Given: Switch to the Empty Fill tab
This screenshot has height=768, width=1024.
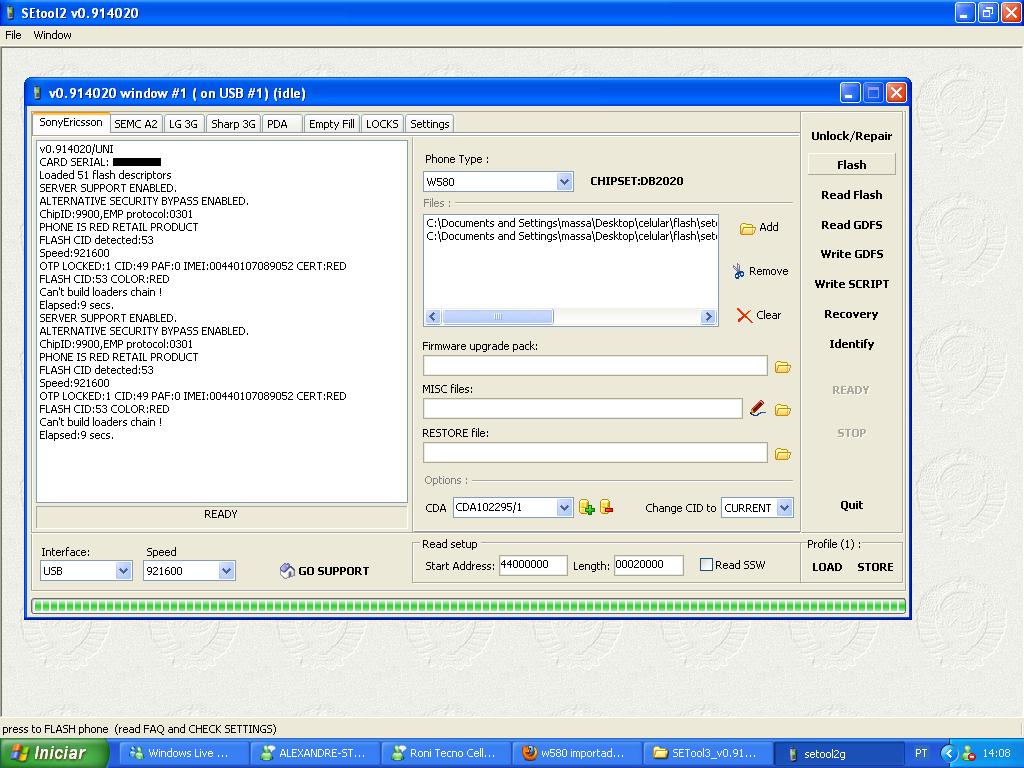Looking at the screenshot, I should [332, 124].
